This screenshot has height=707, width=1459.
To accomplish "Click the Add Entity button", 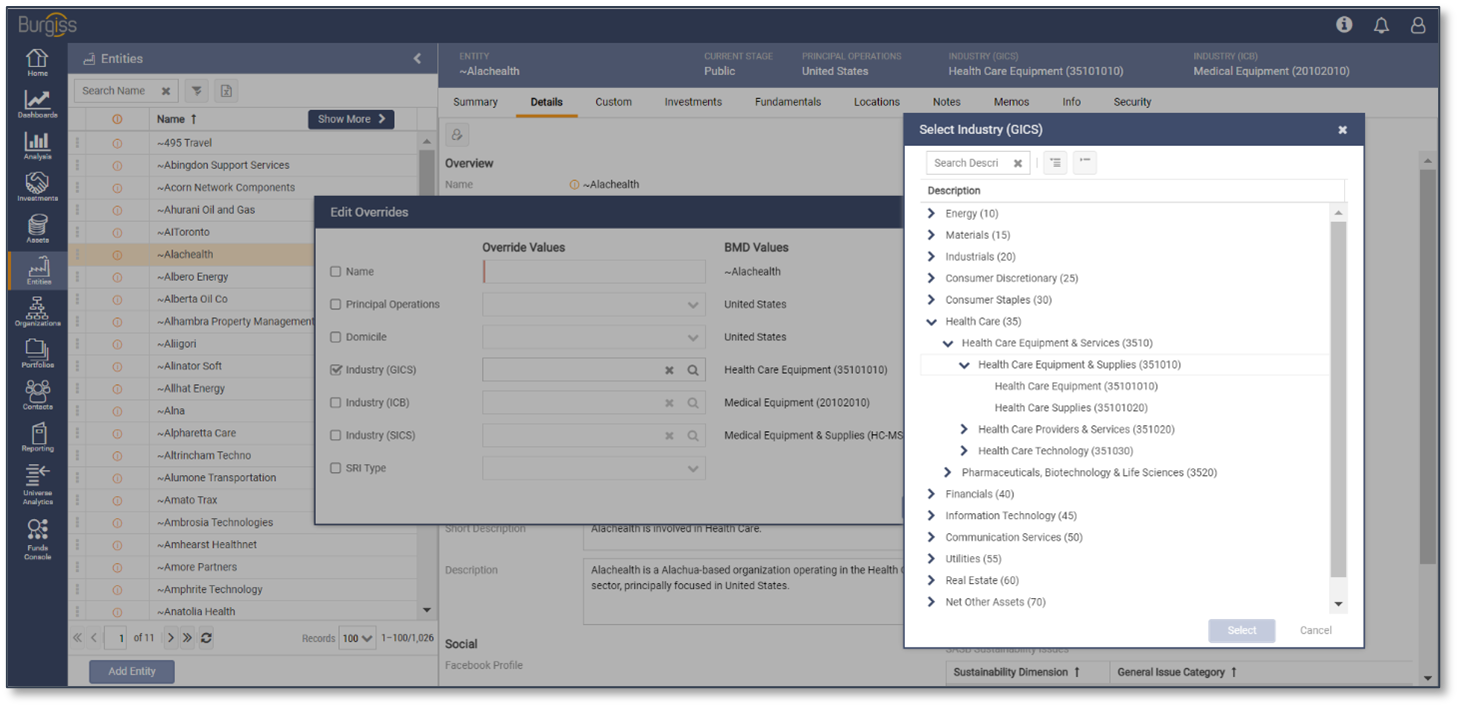I will coord(131,671).
